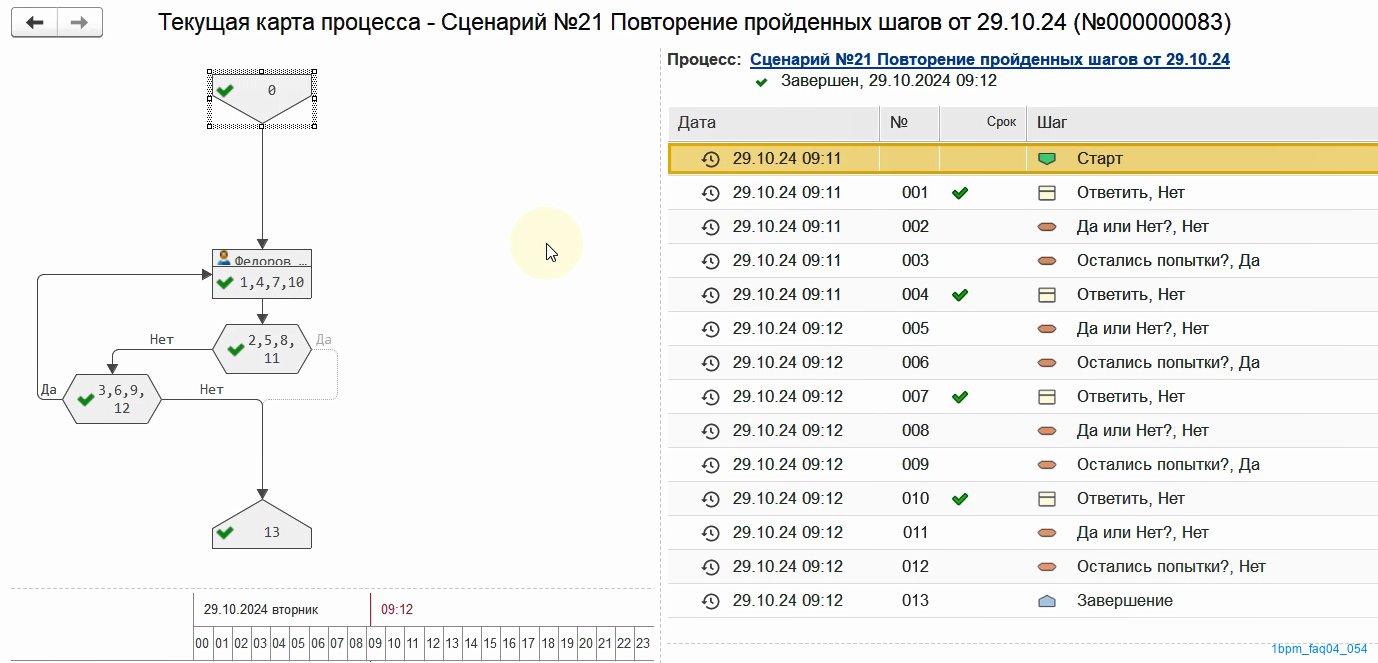The width and height of the screenshot is (1378, 663).
Task: Select 'Остались попытки?, Нет' in row 012
Action: tap(1171, 567)
